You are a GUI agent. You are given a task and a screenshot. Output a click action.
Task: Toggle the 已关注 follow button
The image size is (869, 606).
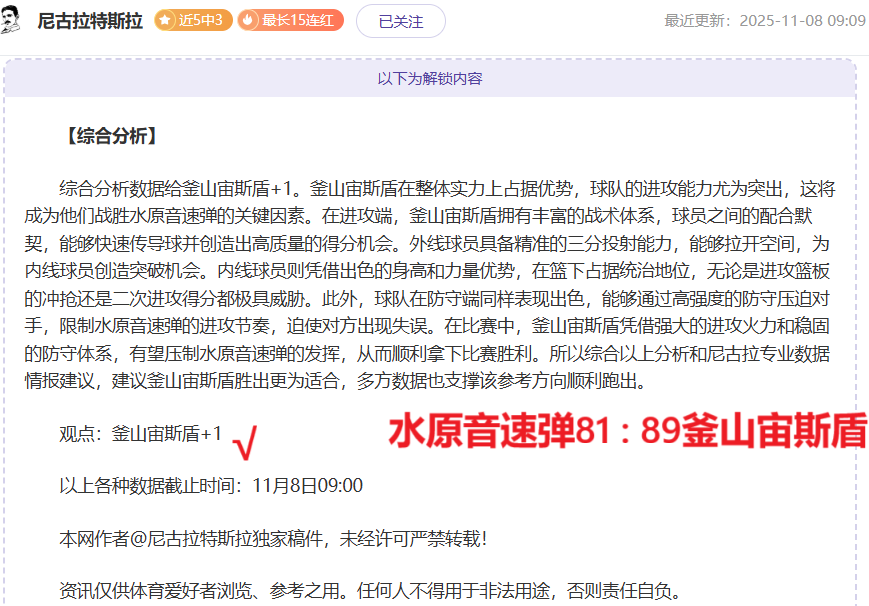[x=400, y=21]
